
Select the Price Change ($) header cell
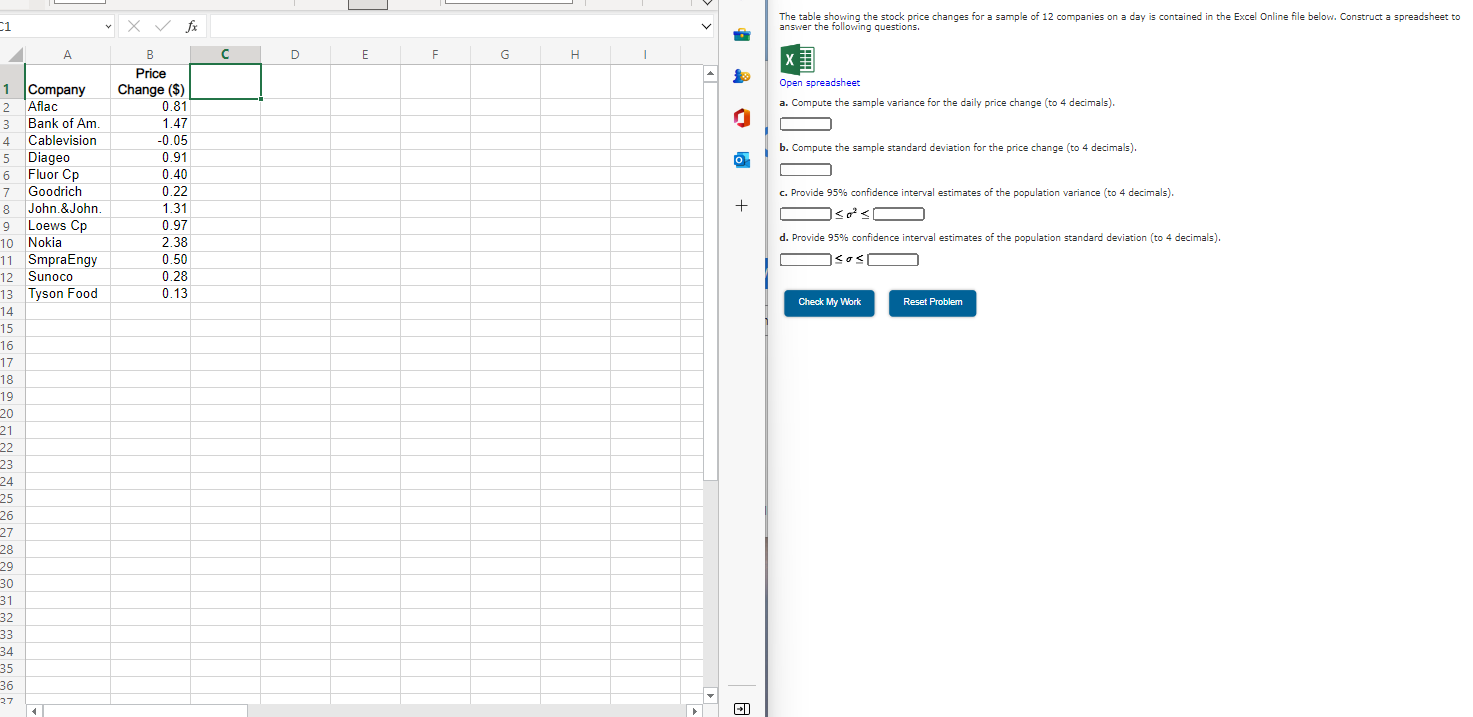pyautogui.click(x=150, y=81)
